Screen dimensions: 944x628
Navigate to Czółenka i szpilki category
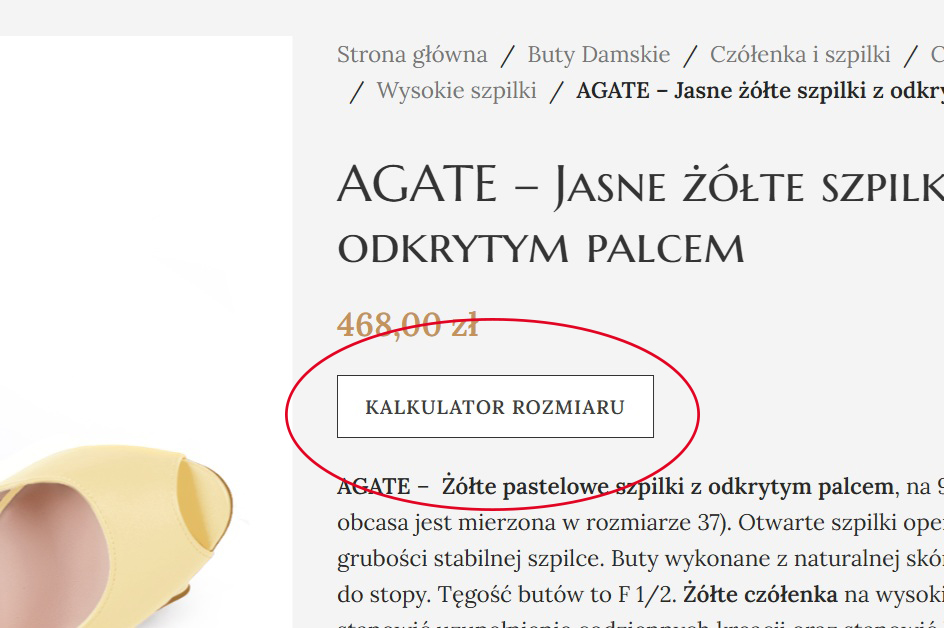800,55
